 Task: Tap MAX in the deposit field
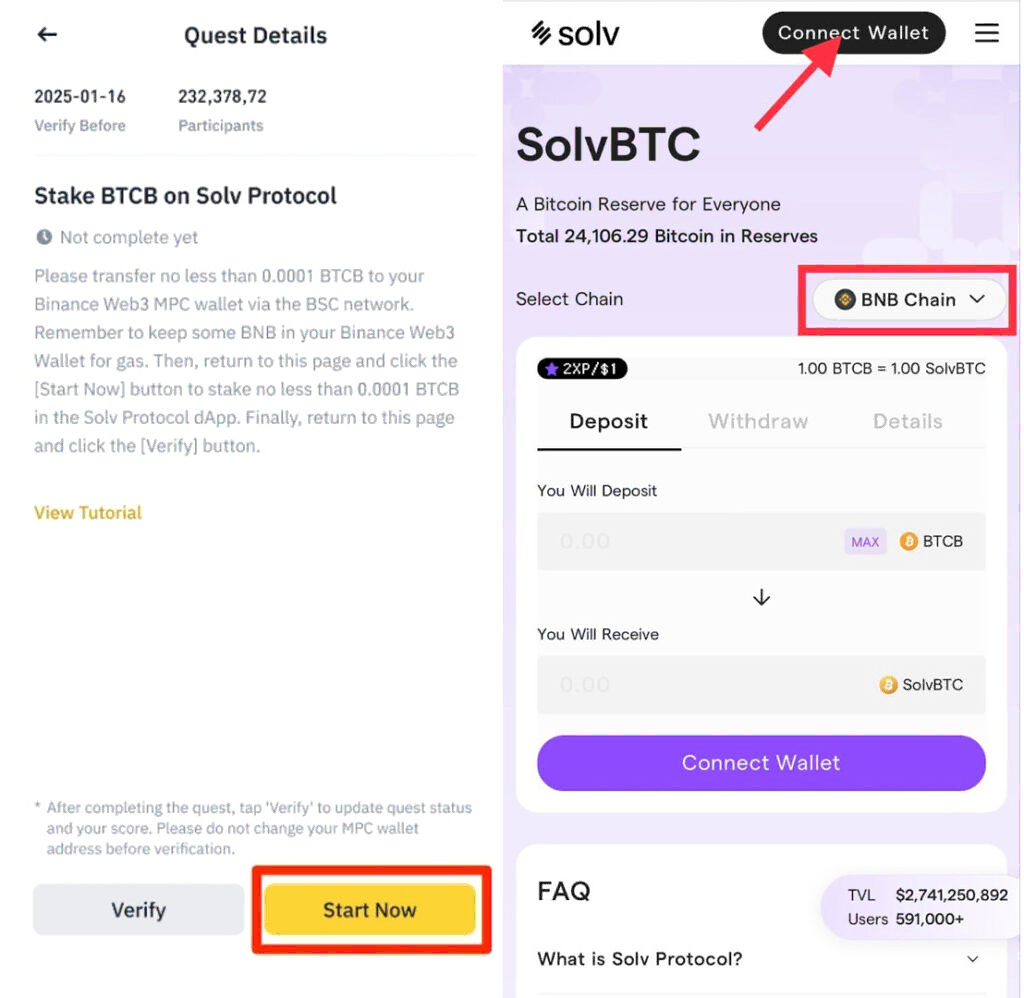[865, 542]
